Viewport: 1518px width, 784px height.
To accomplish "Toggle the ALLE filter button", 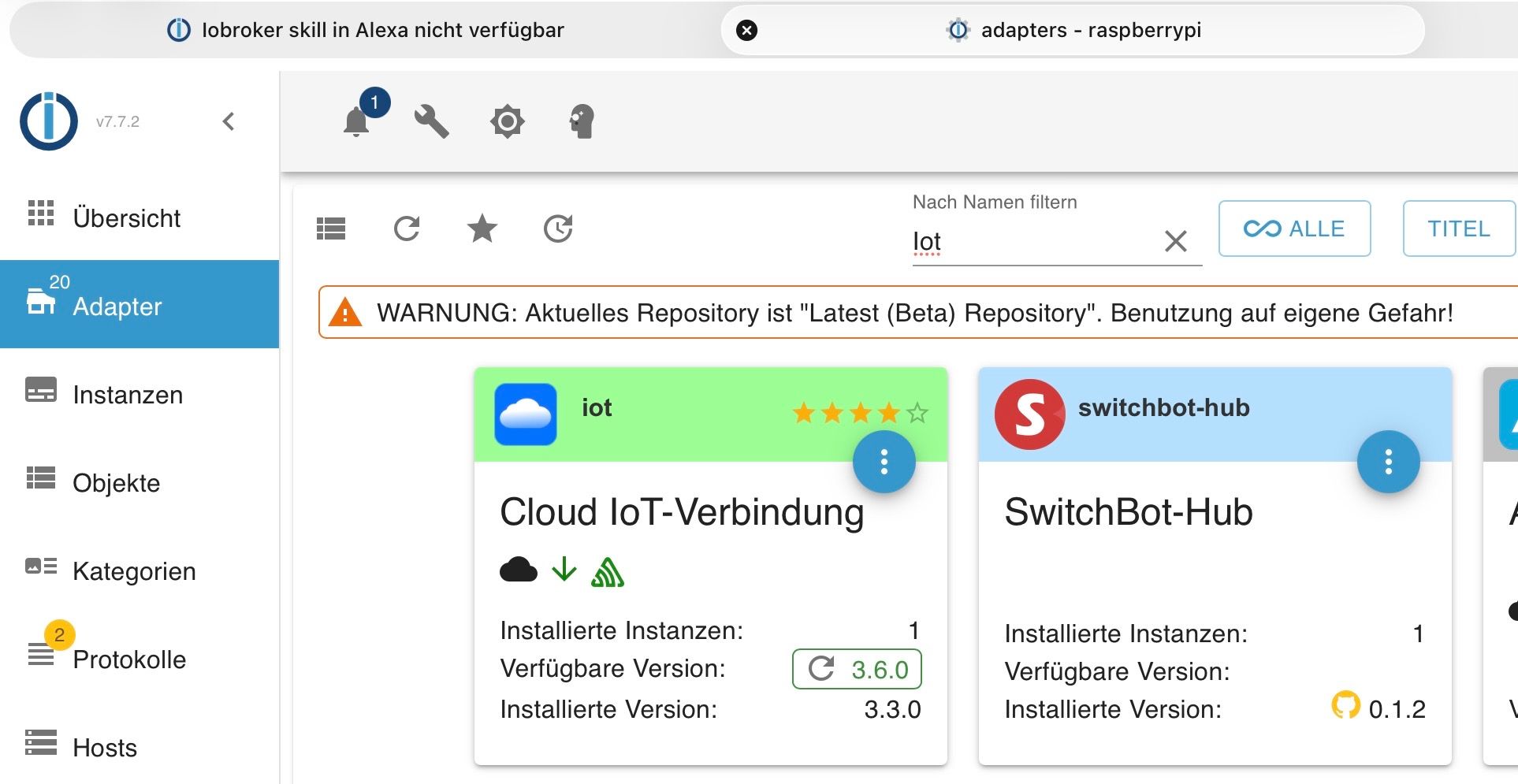I will point(1294,229).
